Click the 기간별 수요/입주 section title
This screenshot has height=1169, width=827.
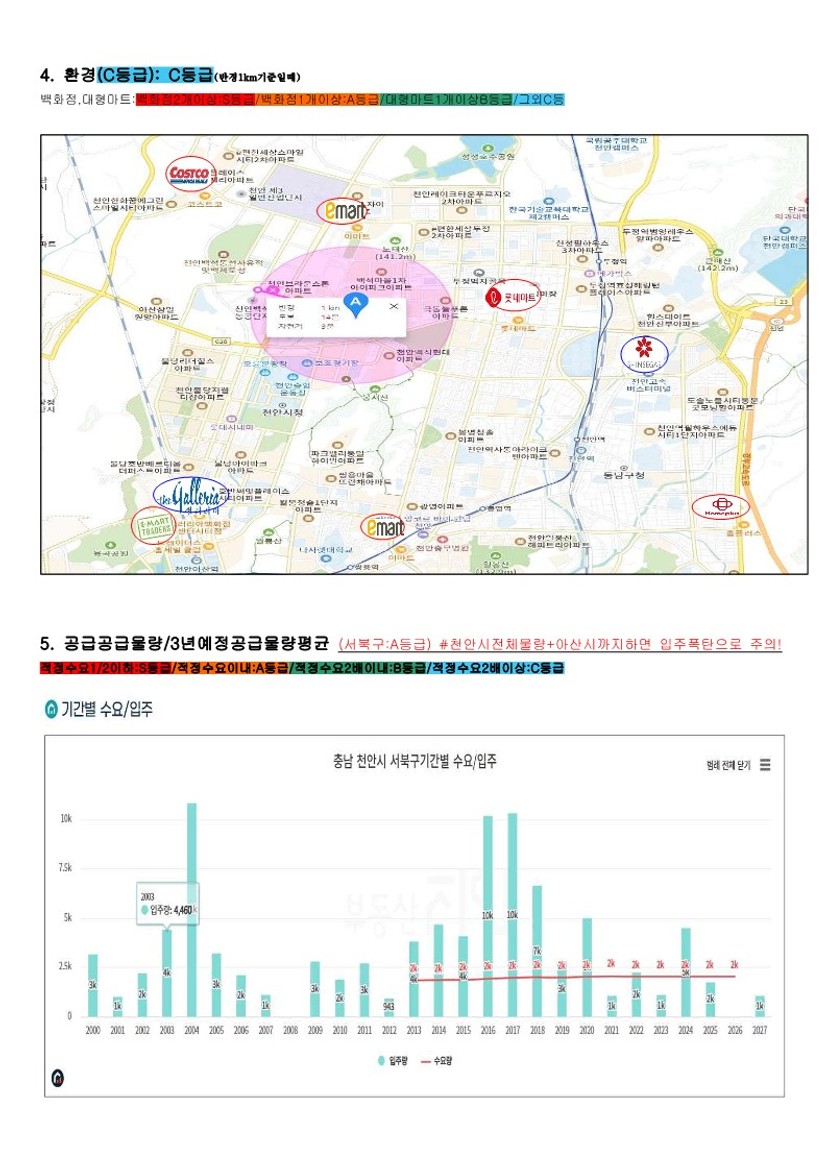(107, 709)
